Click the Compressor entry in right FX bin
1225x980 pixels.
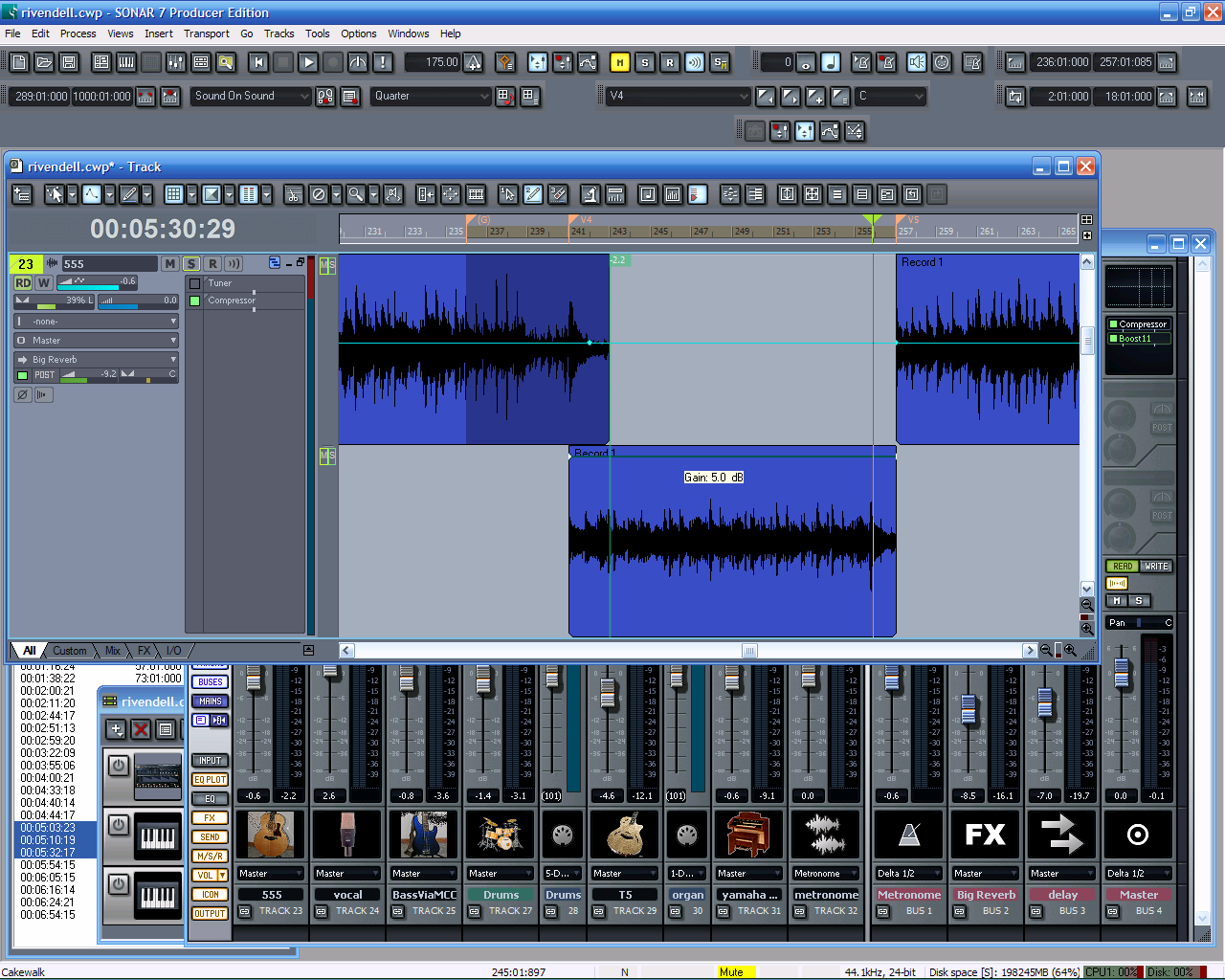pyautogui.click(x=1138, y=324)
